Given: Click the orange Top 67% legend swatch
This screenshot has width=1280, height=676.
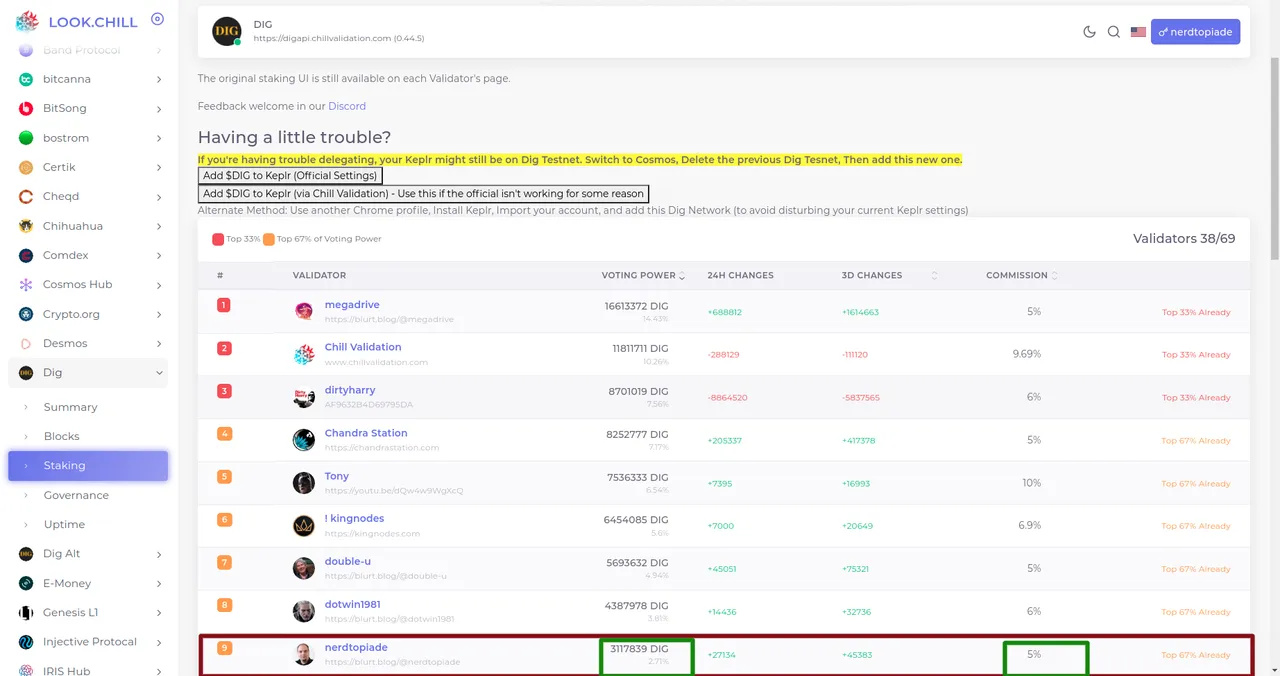Looking at the screenshot, I should 269,239.
